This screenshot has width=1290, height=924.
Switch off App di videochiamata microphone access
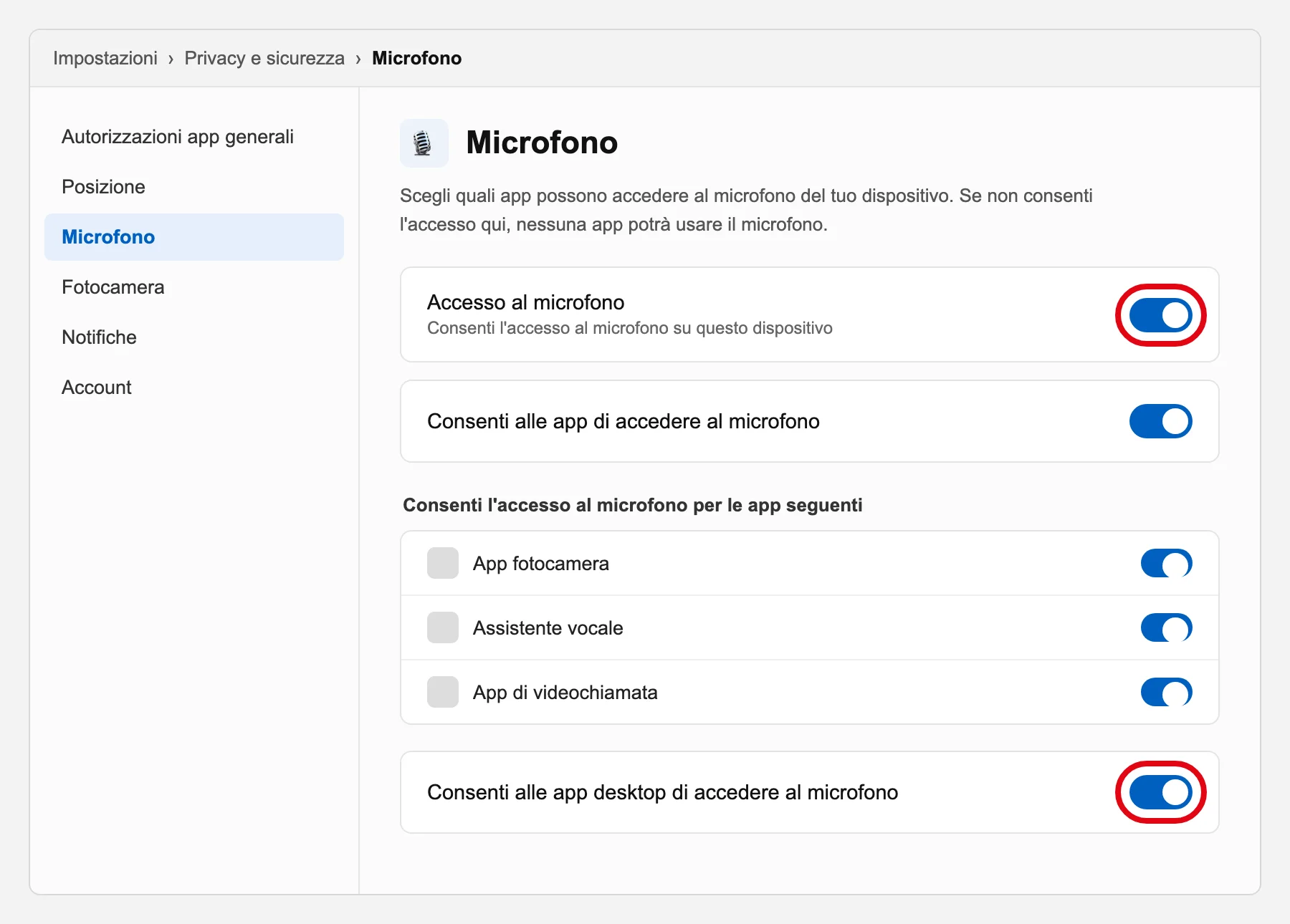click(x=1166, y=692)
